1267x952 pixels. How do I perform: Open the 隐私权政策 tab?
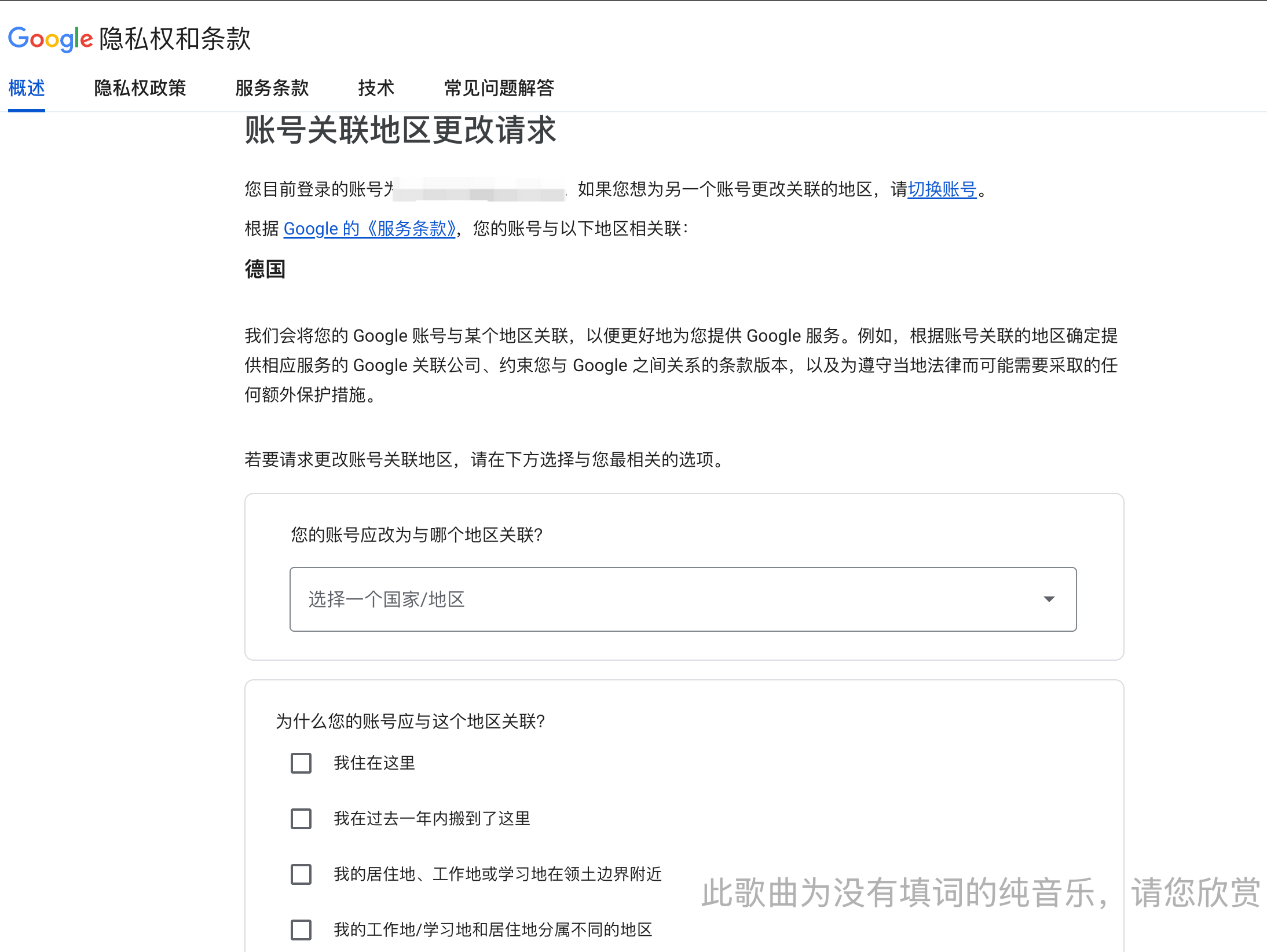tap(140, 88)
